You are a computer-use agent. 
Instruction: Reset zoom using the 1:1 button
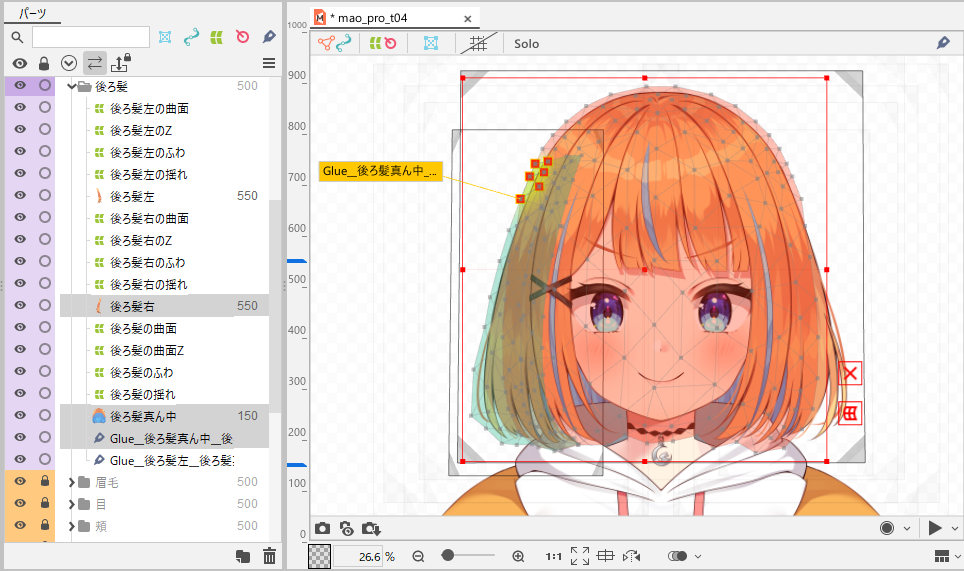[553, 556]
